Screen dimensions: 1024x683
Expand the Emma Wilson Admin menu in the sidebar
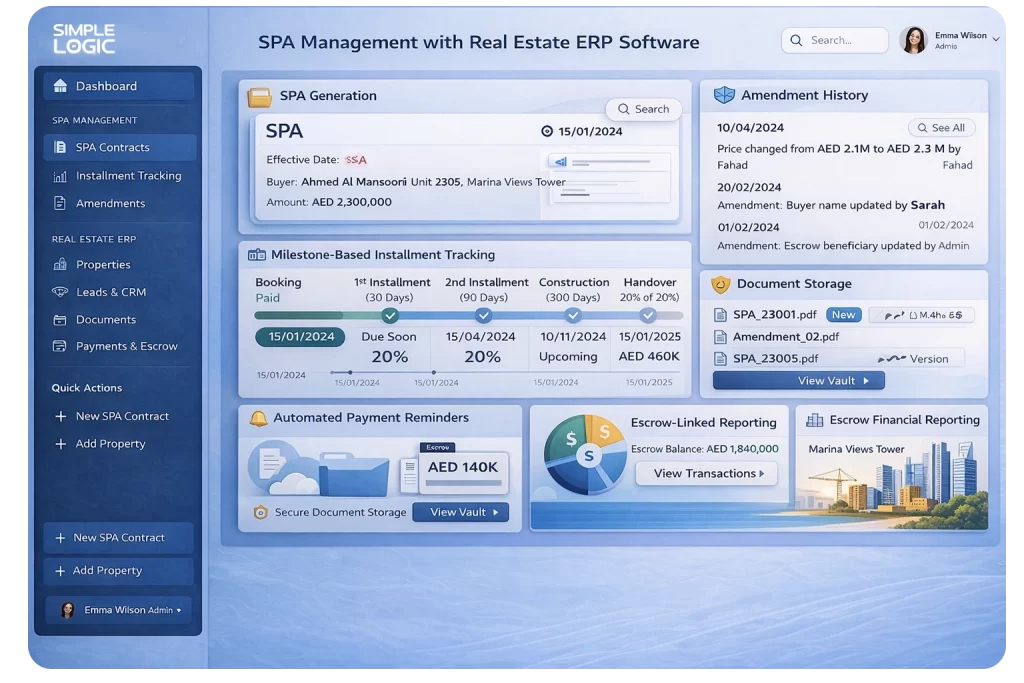tap(118, 609)
